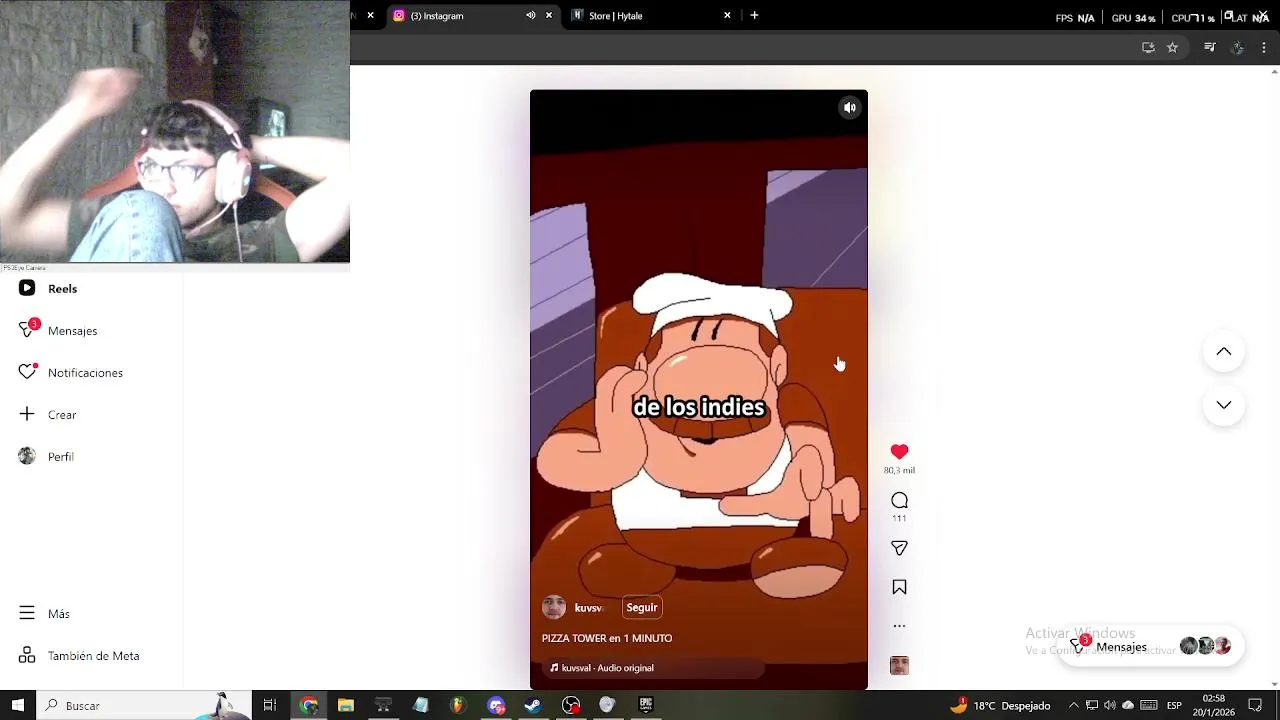The width and height of the screenshot is (1280, 720).
Task: Open the Chrome profile avatar
Action: coord(1237,47)
